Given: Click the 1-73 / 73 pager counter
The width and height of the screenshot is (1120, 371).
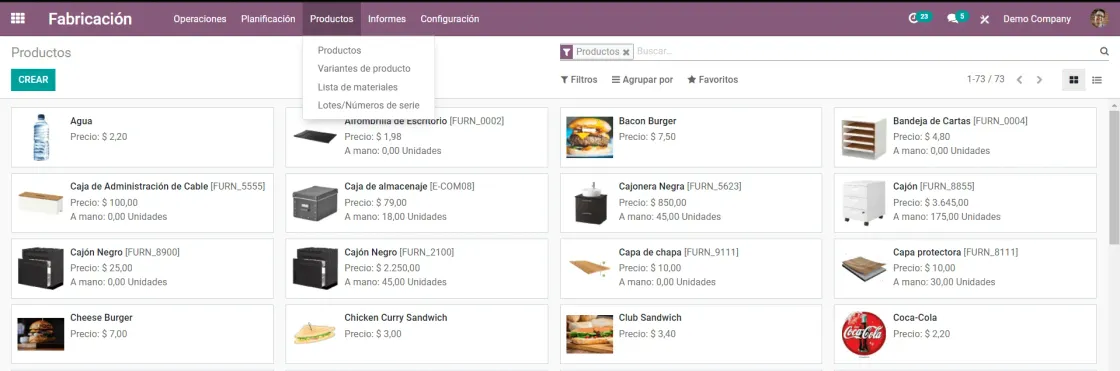Looking at the screenshot, I should 985,79.
